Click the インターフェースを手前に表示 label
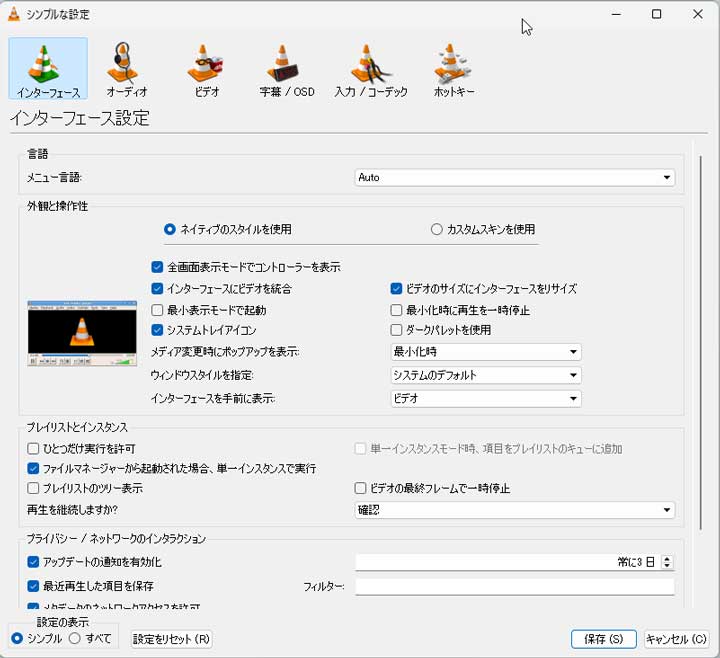 click(213, 399)
